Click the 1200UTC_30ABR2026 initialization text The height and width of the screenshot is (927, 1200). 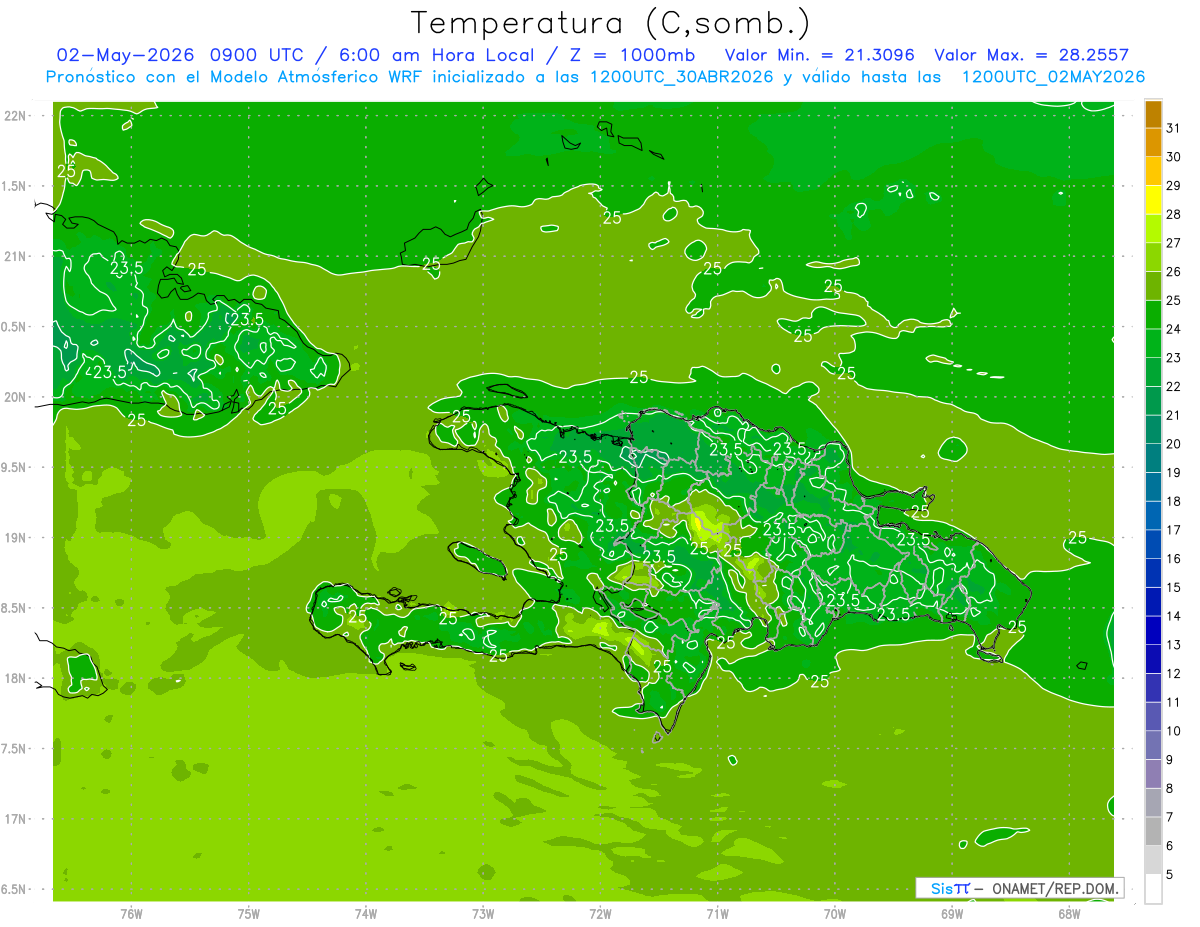(681, 77)
